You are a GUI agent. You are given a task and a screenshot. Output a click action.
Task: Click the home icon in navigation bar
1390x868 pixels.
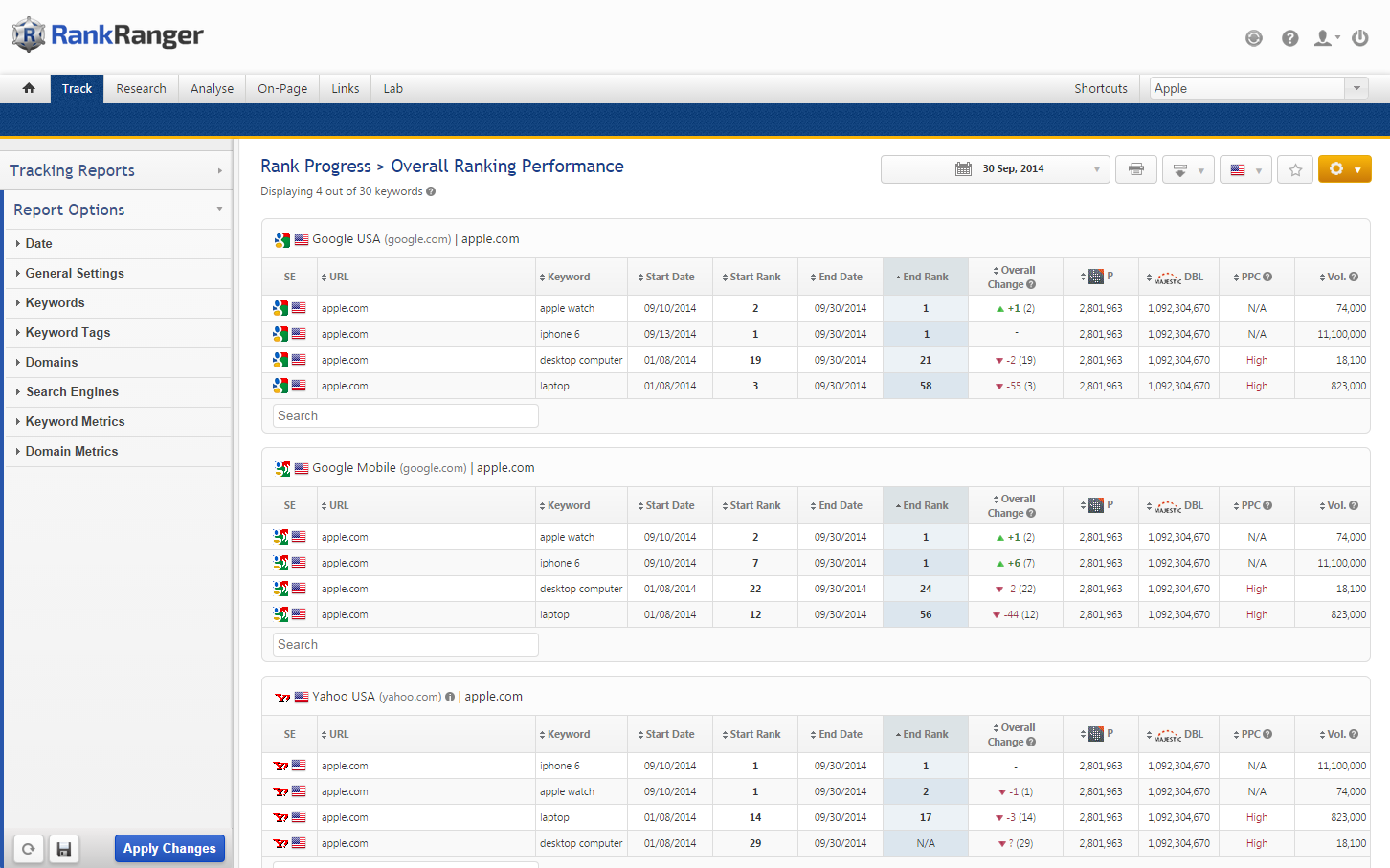[x=29, y=88]
